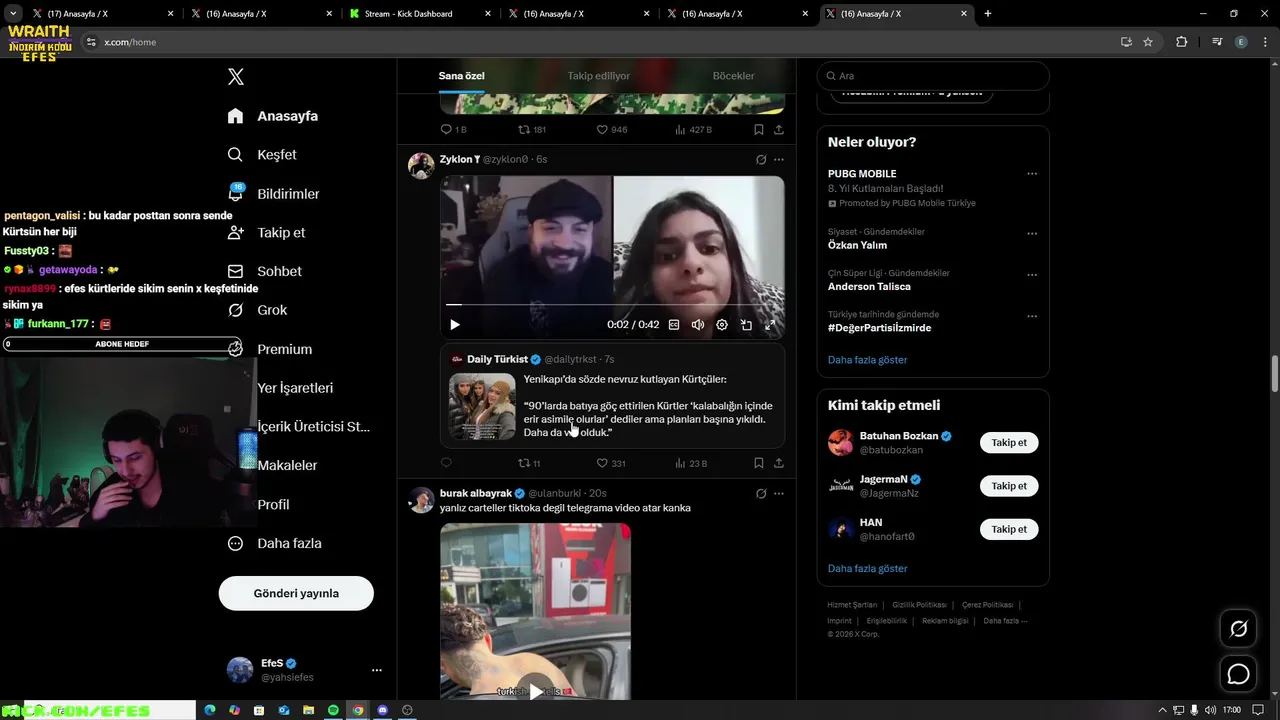Open floating Grok button
The height and width of the screenshot is (720, 1280).
[x=1238, y=629]
